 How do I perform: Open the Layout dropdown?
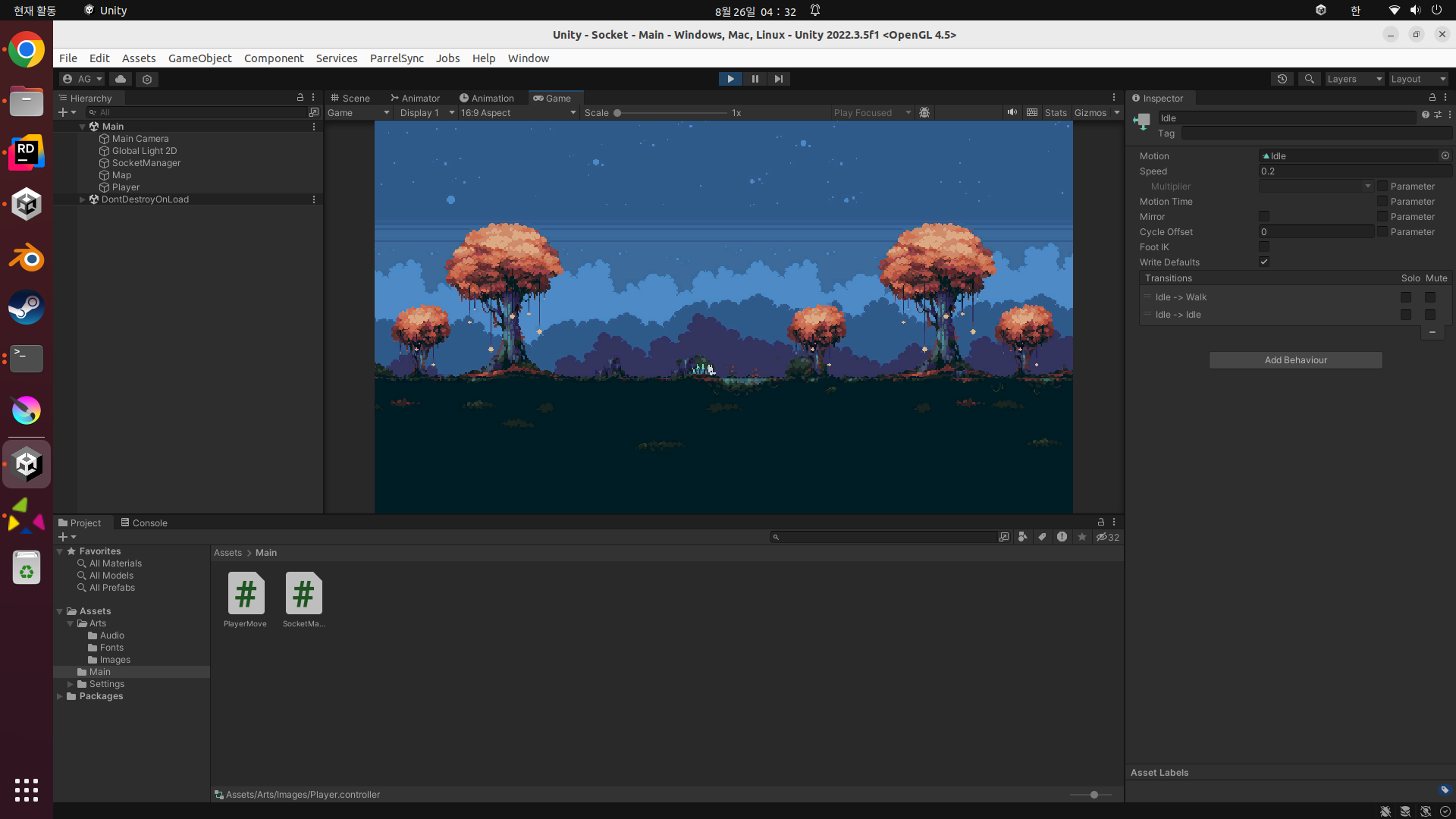(x=1419, y=79)
